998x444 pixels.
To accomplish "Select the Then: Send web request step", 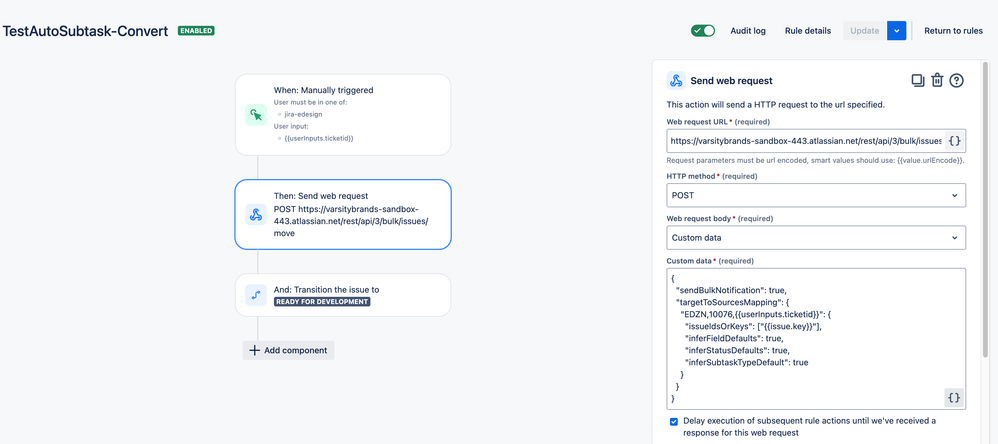I will click(x=343, y=214).
